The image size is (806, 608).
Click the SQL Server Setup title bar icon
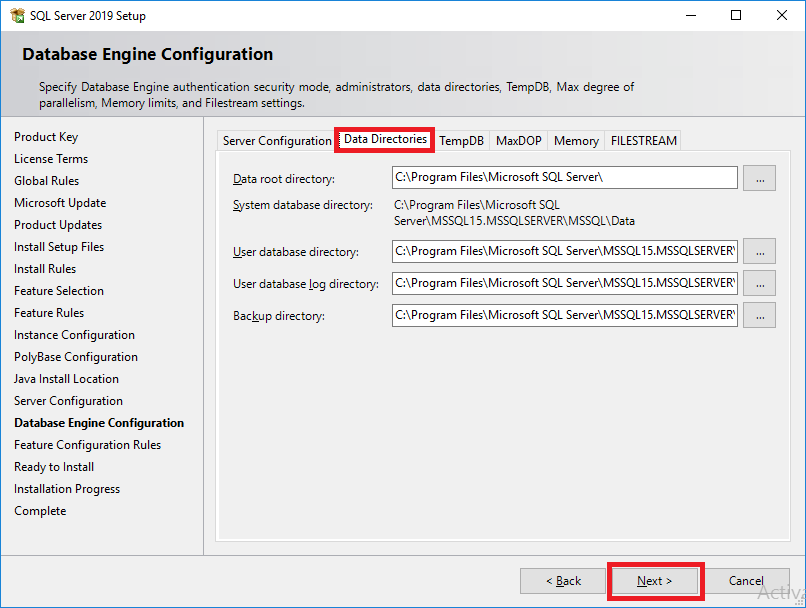tap(17, 15)
